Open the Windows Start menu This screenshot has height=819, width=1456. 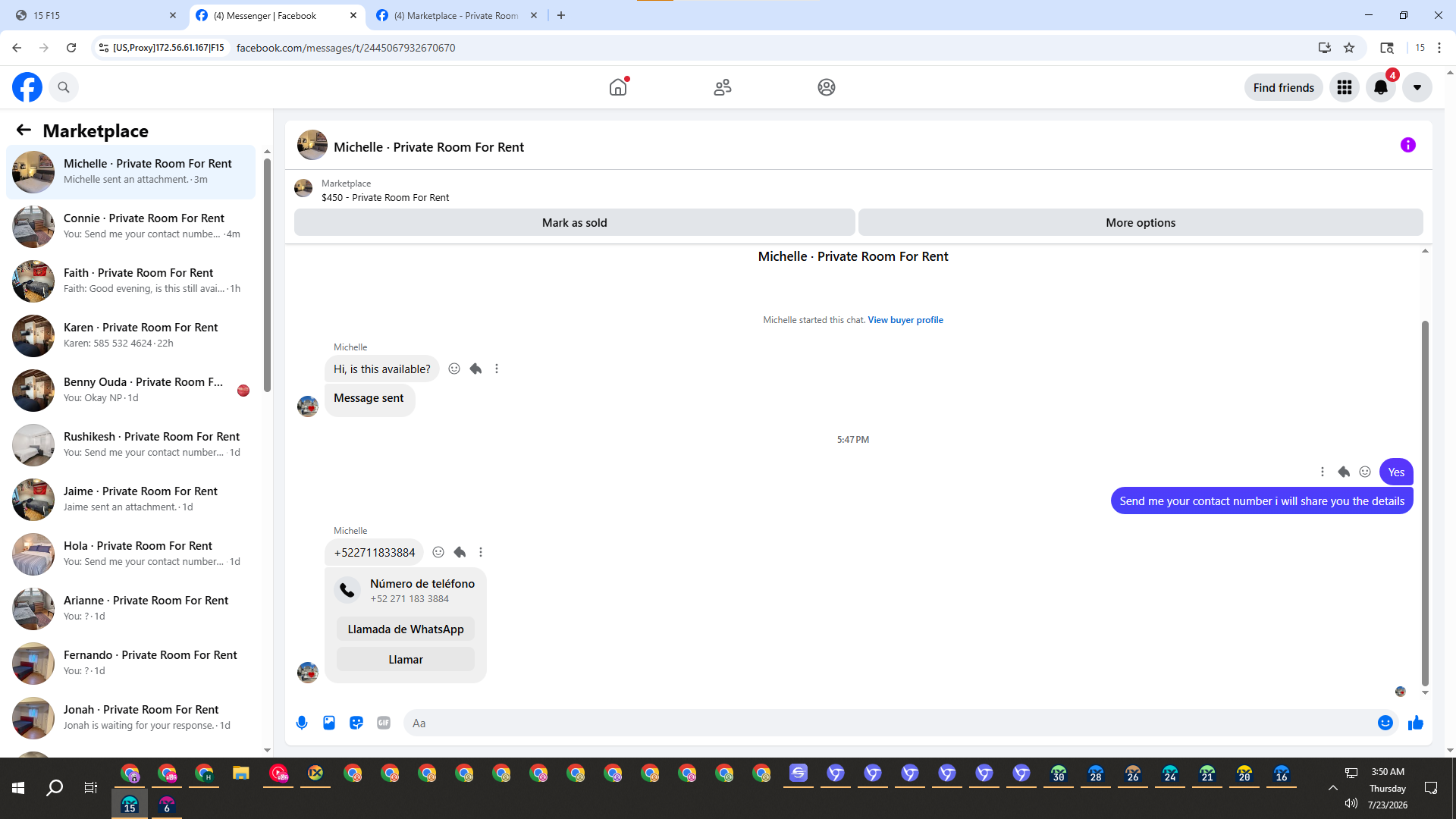(18, 788)
